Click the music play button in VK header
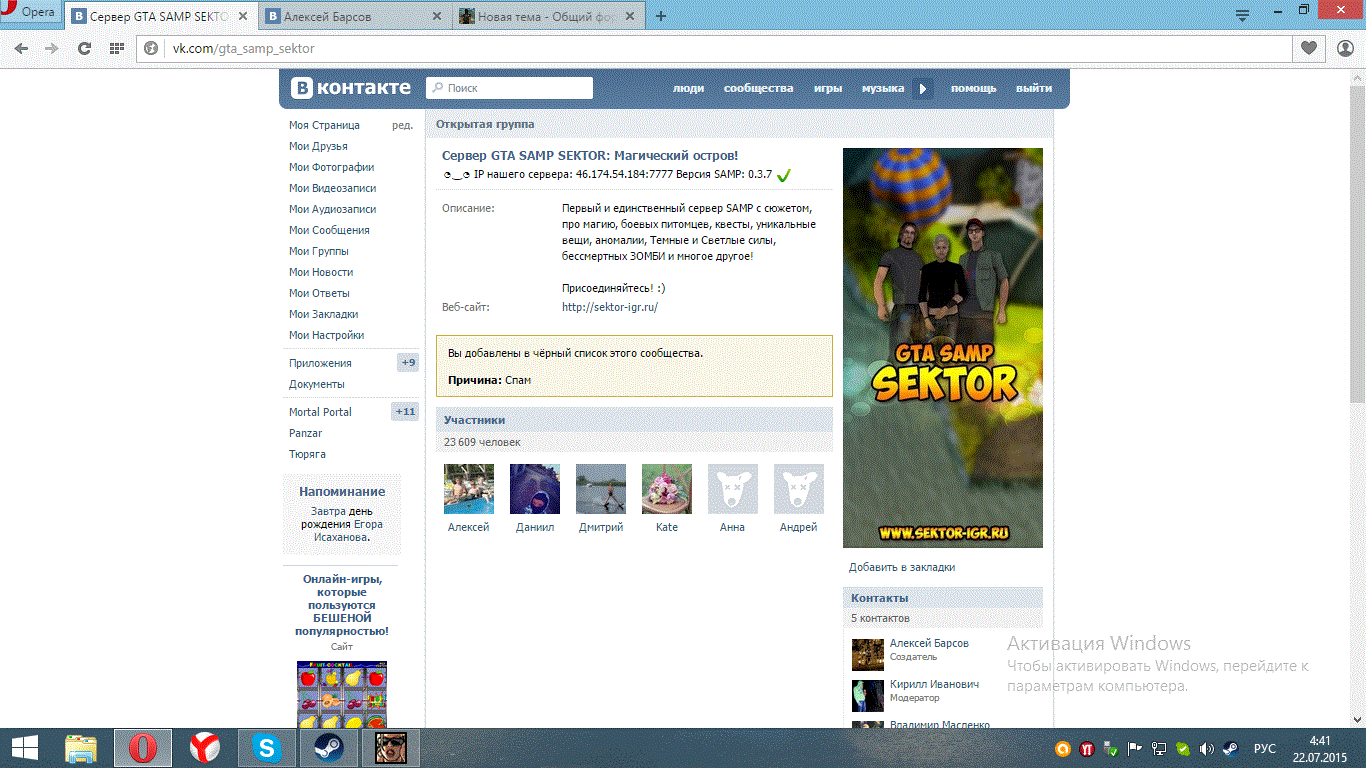The width and height of the screenshot is (1366, 768). click(923, 88)
